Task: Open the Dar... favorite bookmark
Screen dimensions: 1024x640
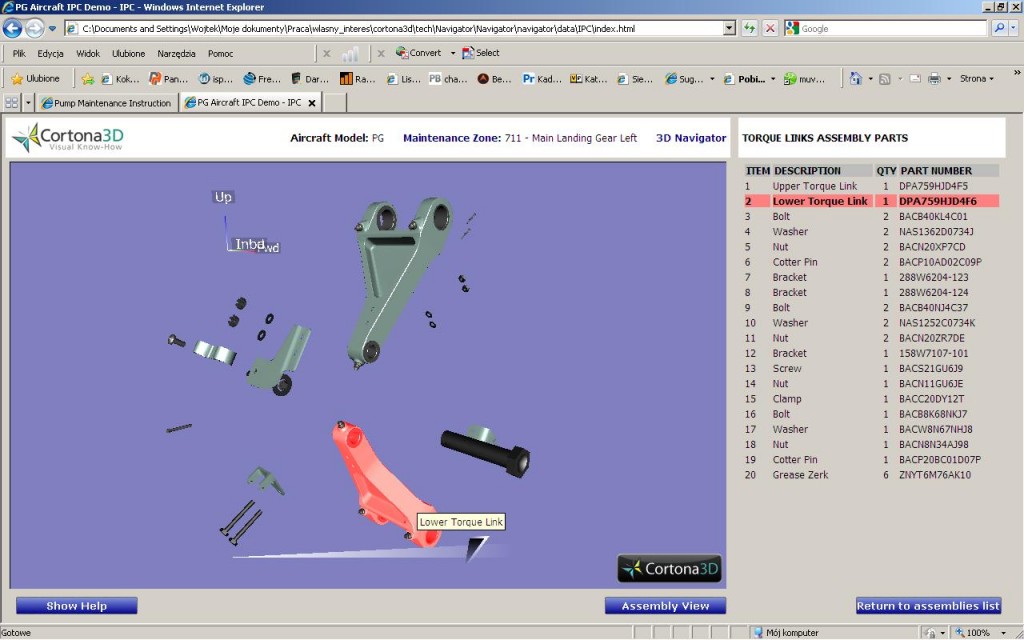Action: [x=310, y=79]
